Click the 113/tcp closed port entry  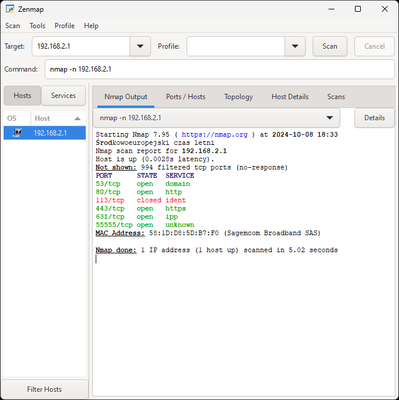click(x=110, y=200)
